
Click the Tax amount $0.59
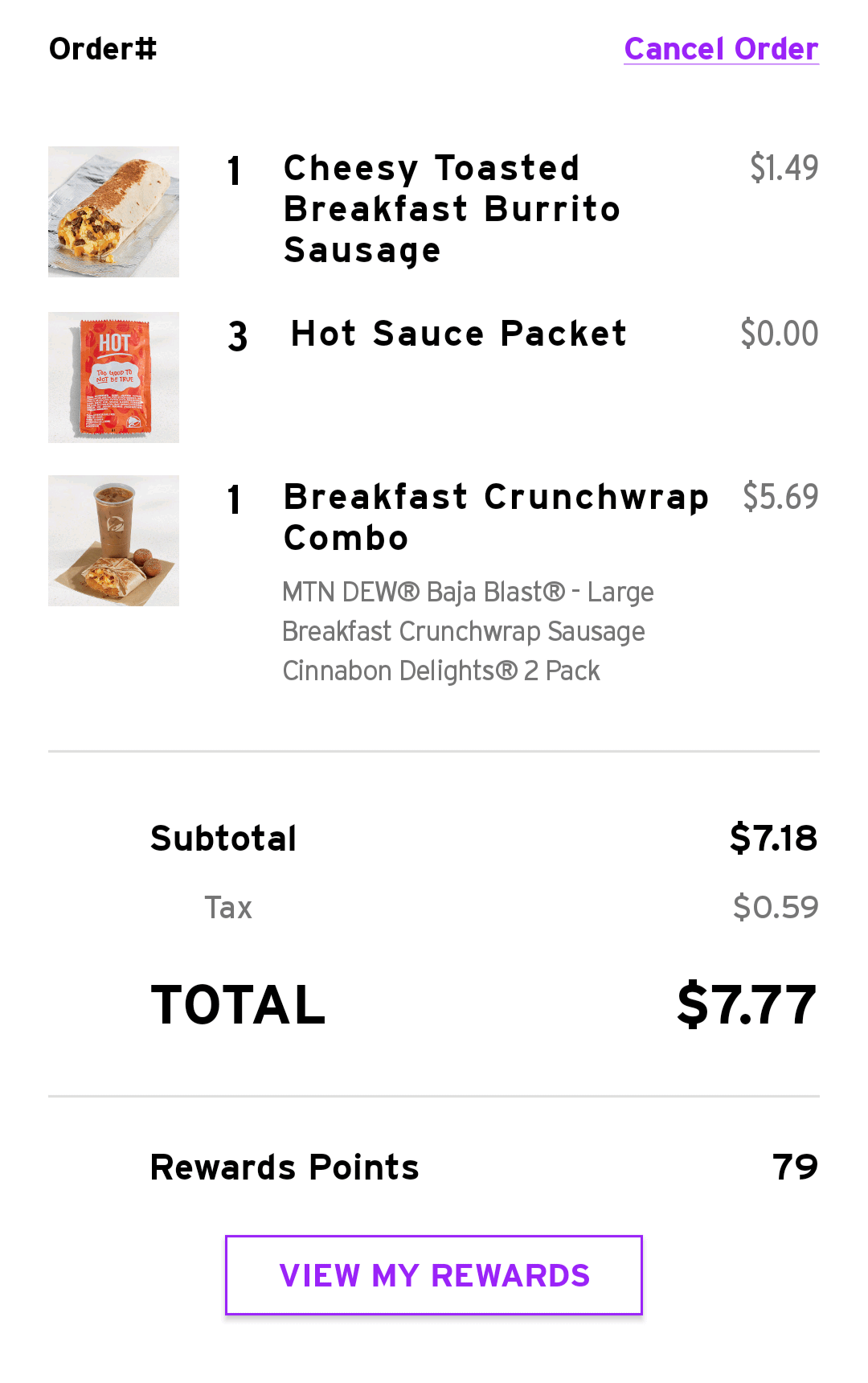775,907
